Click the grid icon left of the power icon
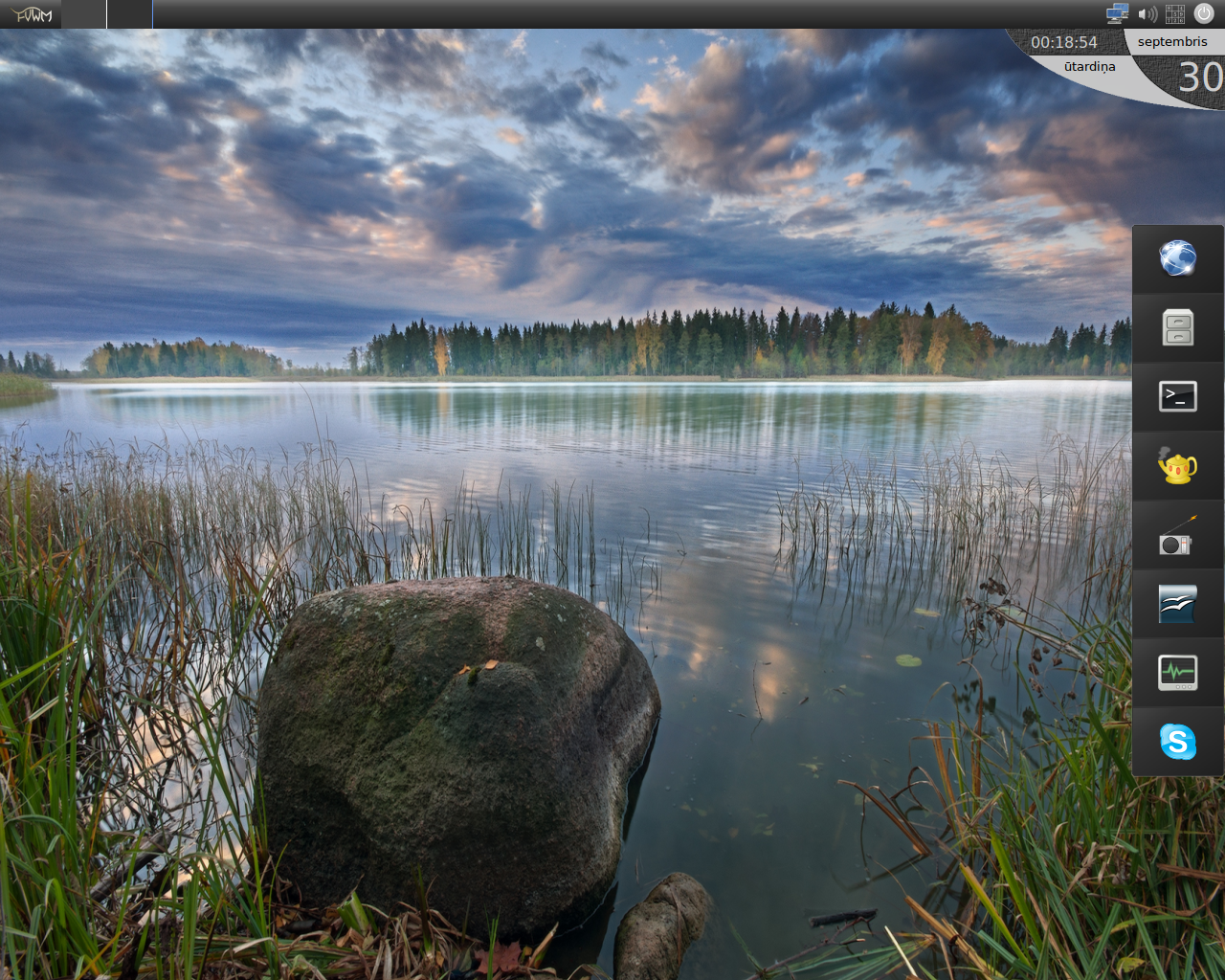The width and height of the screenshot is (1225, 980). tap(1175, 14)
